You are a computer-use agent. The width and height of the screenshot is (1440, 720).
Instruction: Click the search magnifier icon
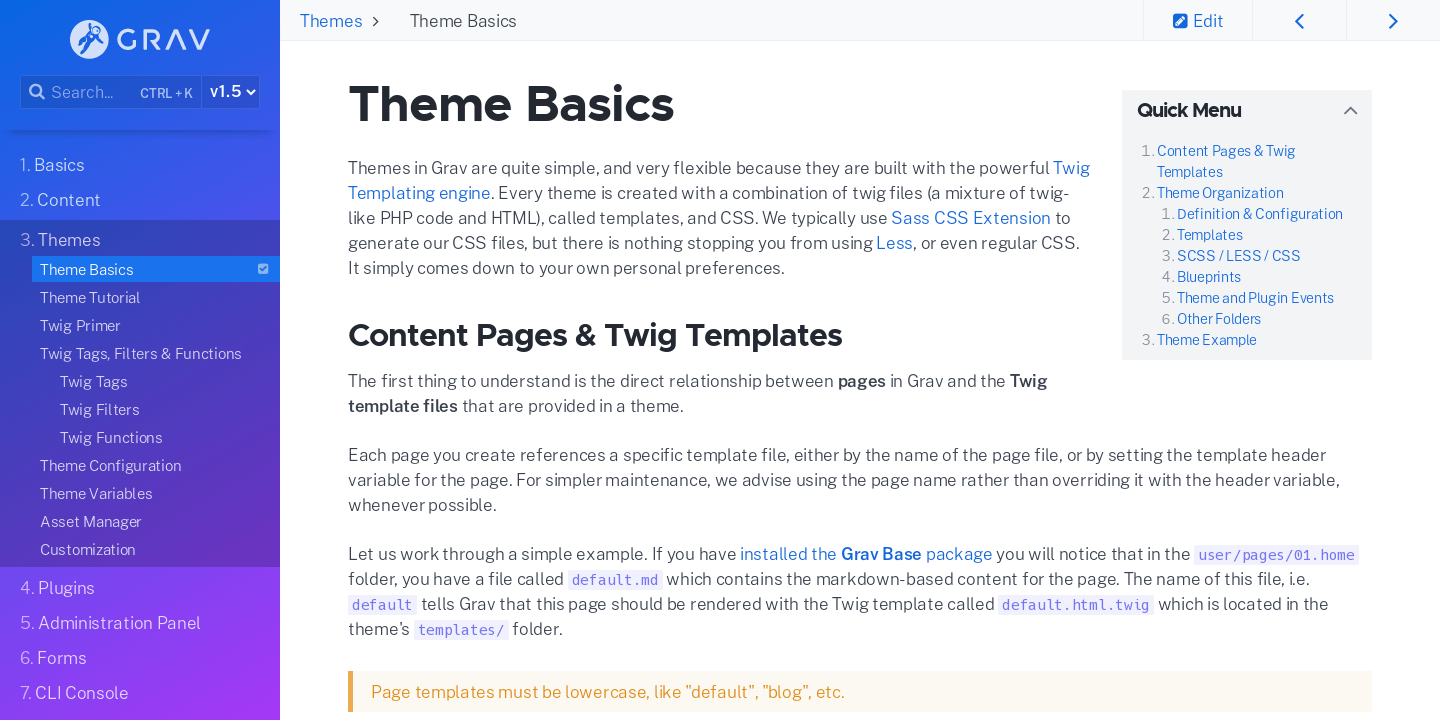[x=37, y=91]
